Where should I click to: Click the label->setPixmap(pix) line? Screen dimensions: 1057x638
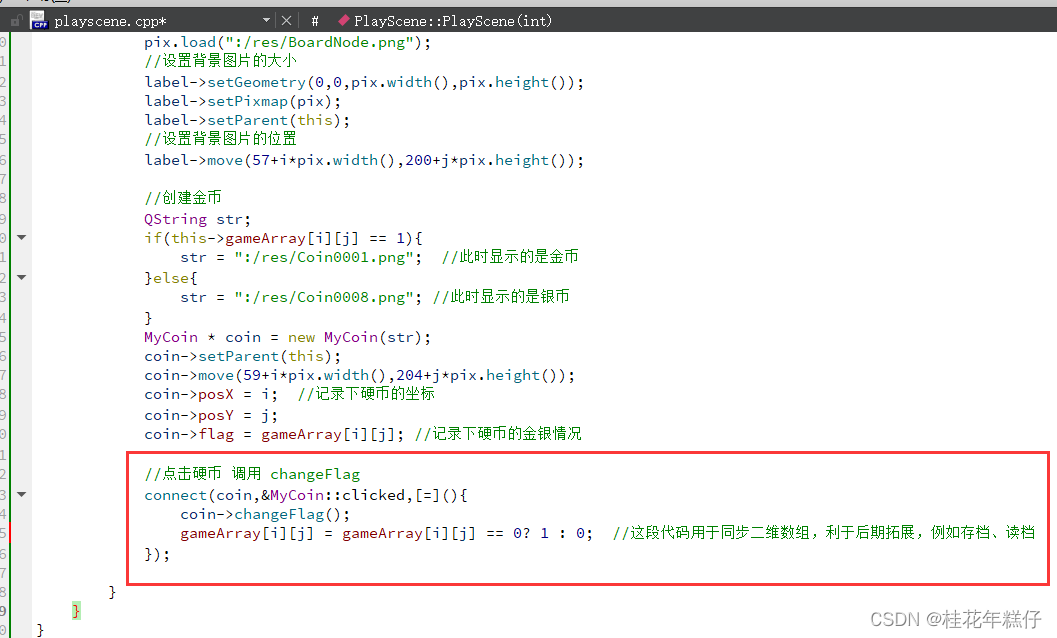click(x=243, y=101)
